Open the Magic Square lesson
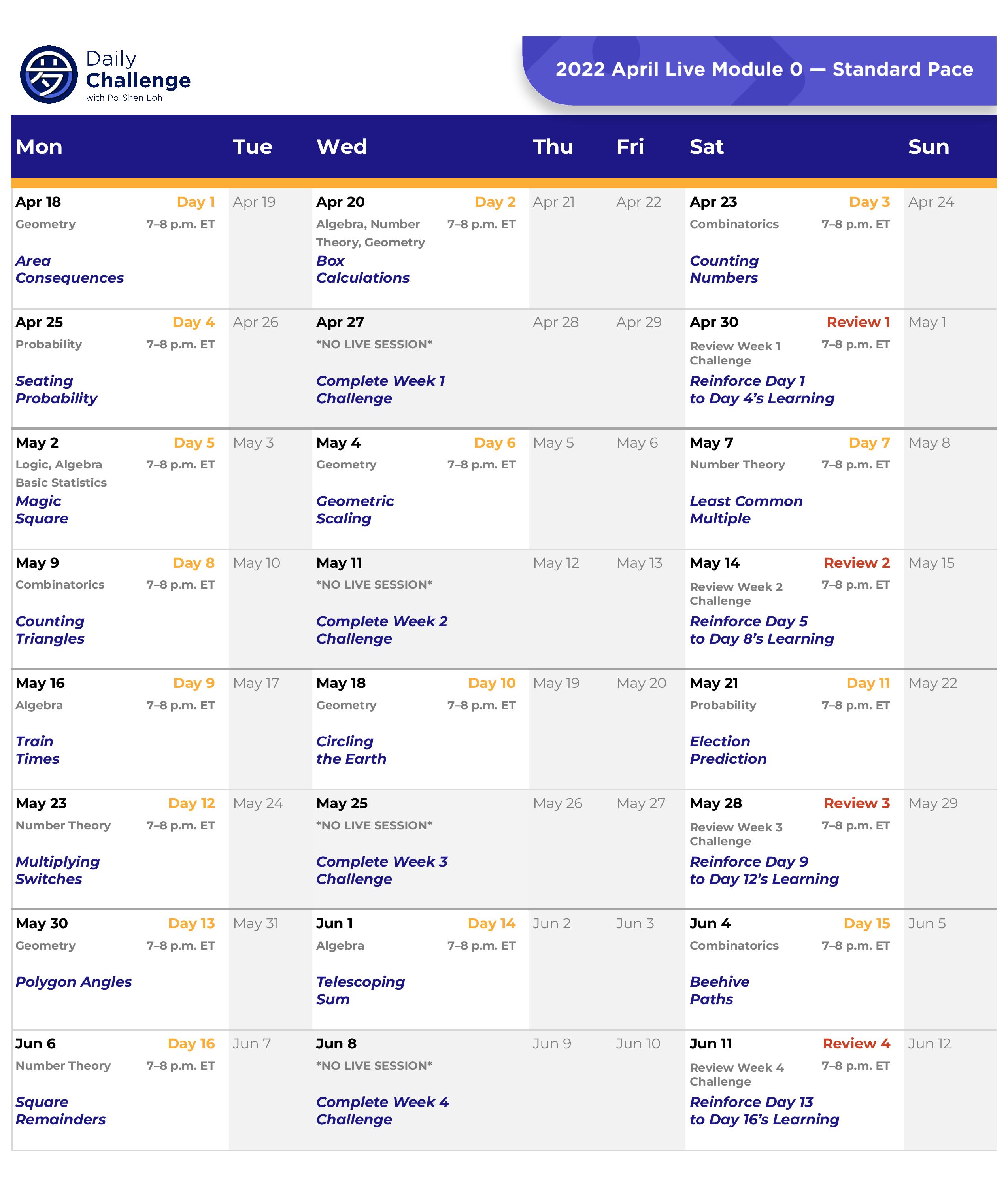Image resolution: width=1008 pixels, height=1186 pixels. click(42, 510)
